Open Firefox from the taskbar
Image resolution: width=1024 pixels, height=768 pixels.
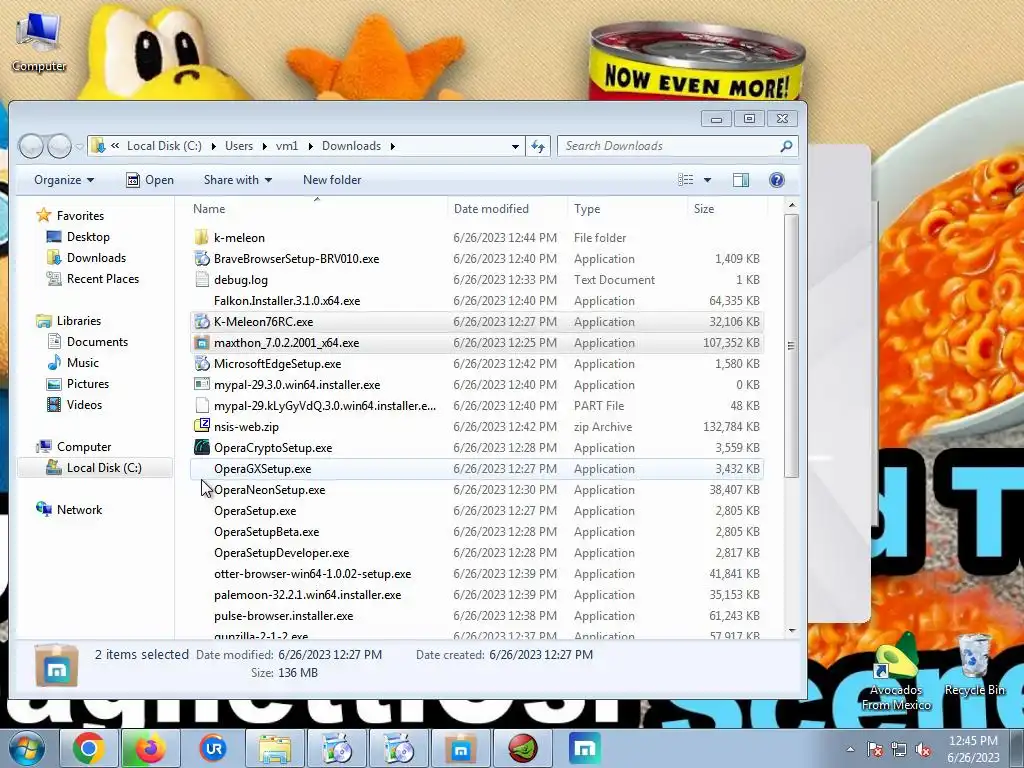click(x=151, y=748)
